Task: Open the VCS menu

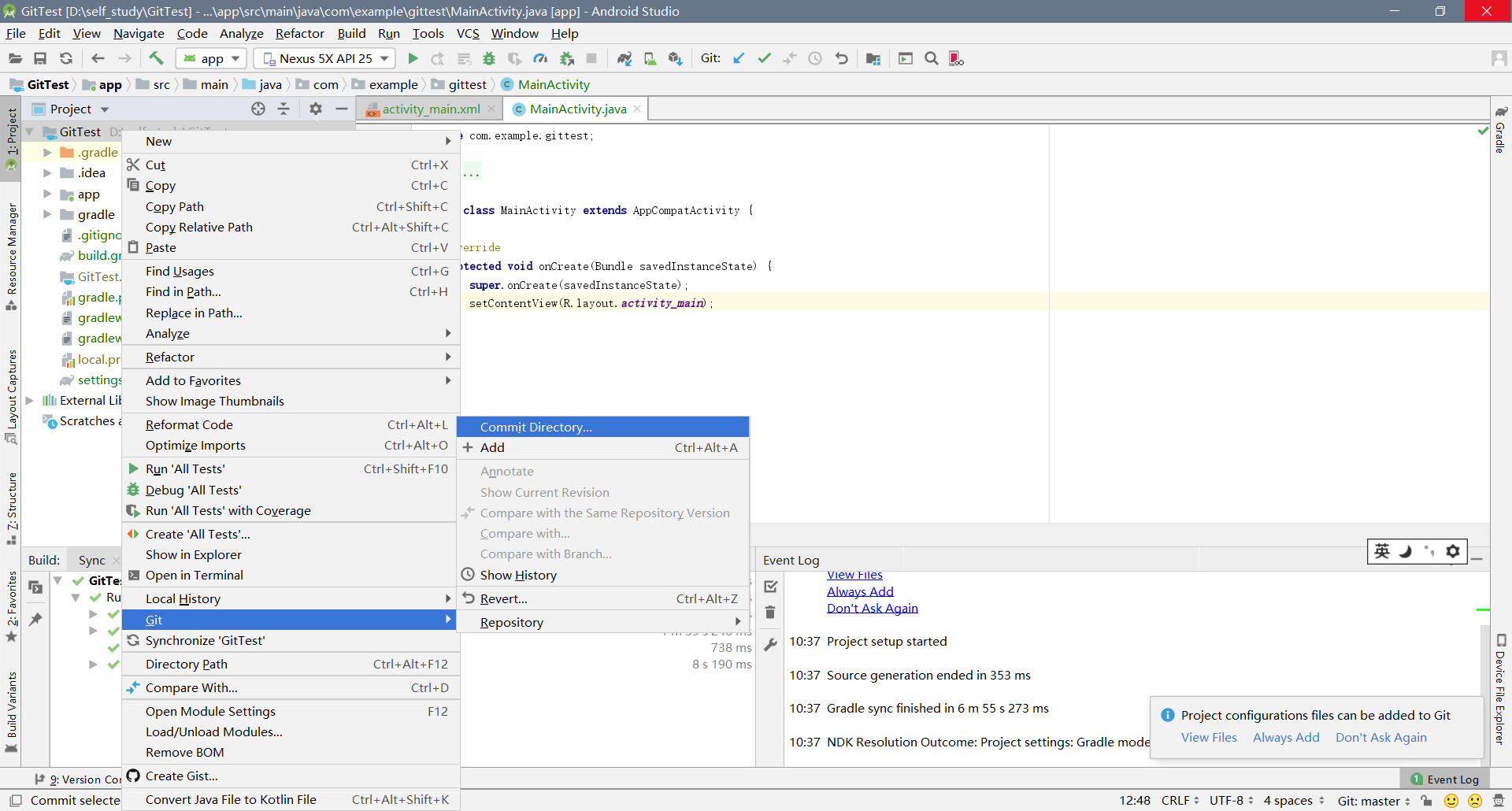Action: click(x=468, y=33)
